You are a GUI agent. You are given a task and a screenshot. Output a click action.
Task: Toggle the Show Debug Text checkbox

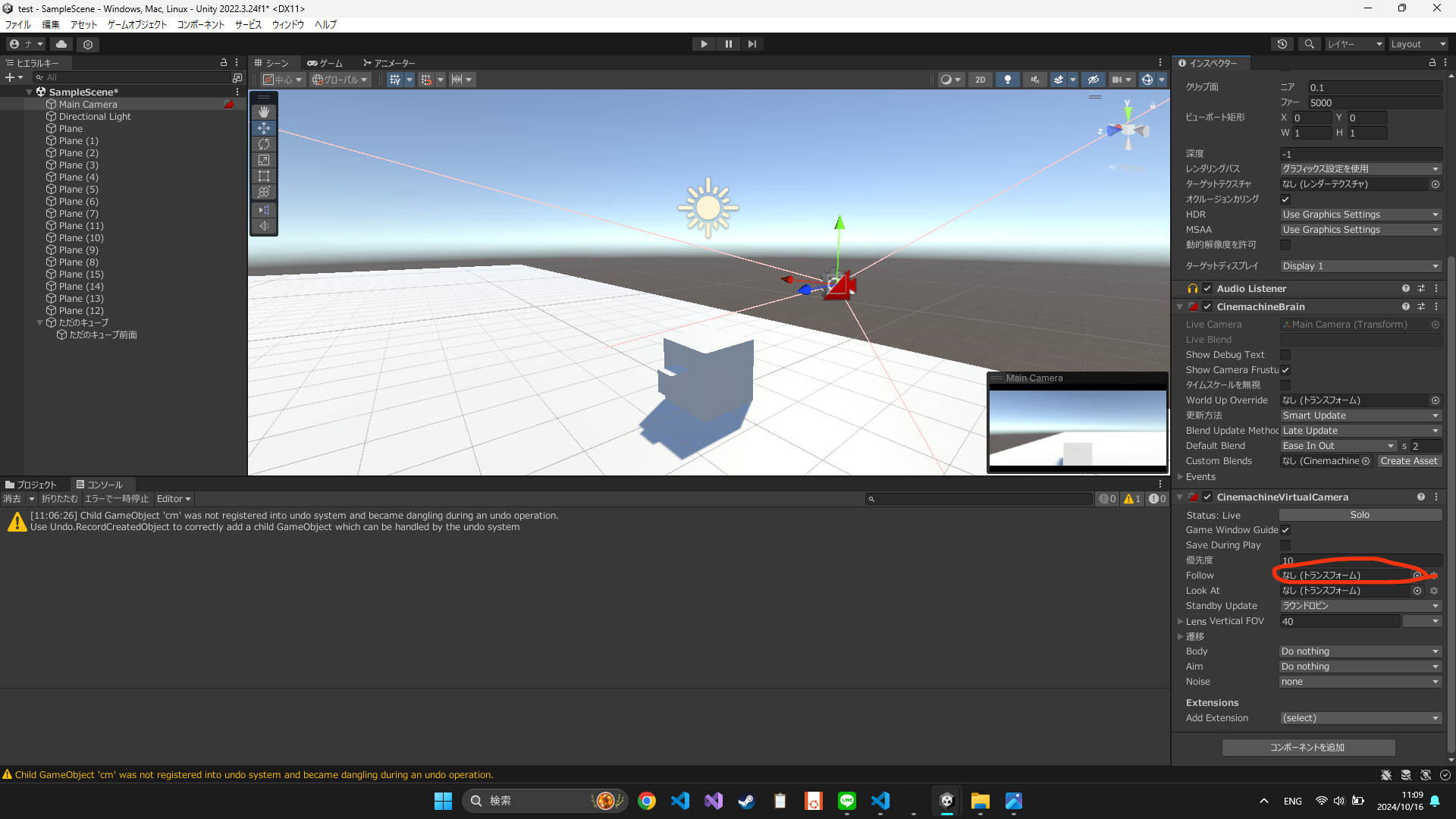1285,355
